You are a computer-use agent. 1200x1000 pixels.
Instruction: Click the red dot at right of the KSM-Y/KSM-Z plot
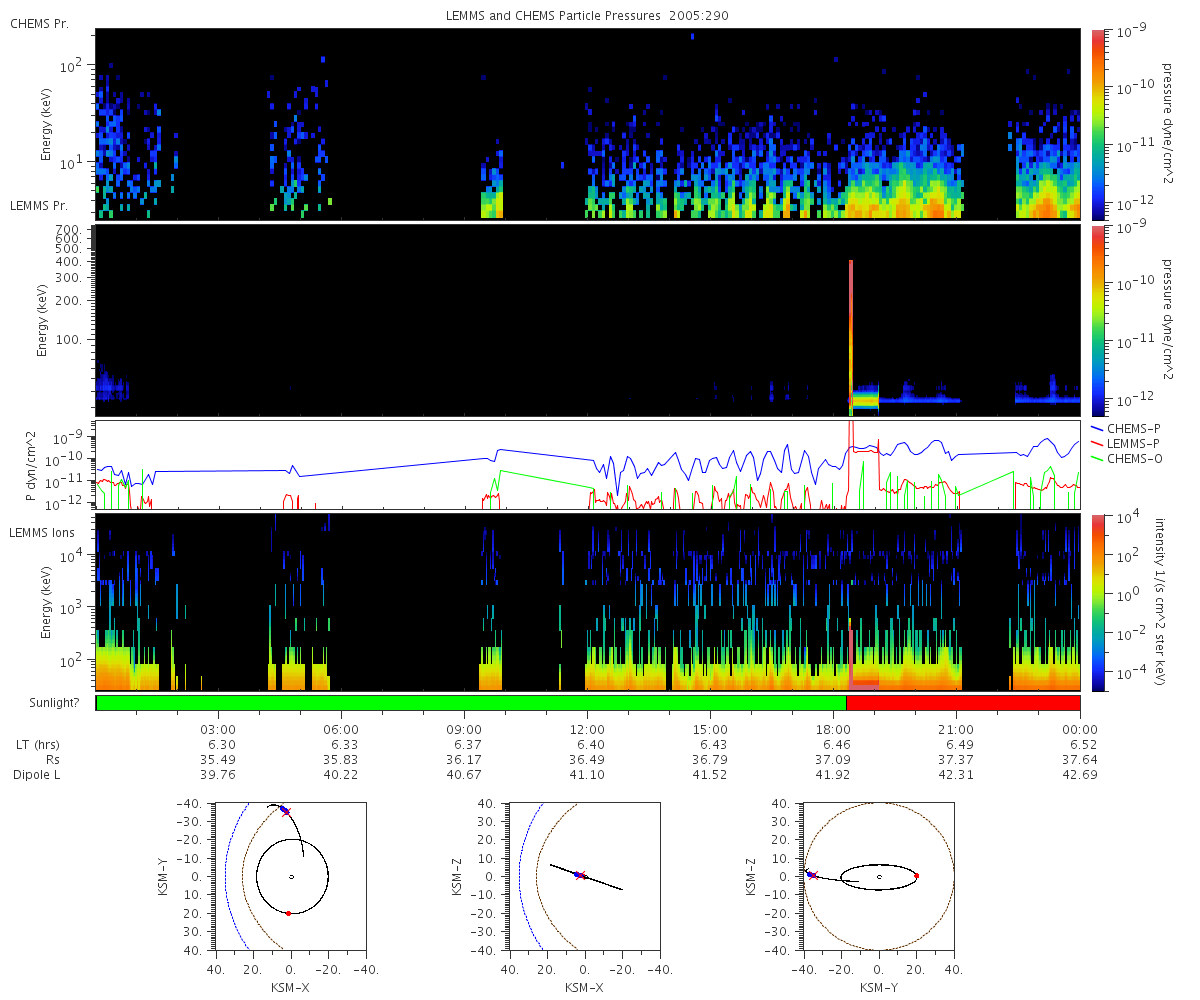[917, 876]
